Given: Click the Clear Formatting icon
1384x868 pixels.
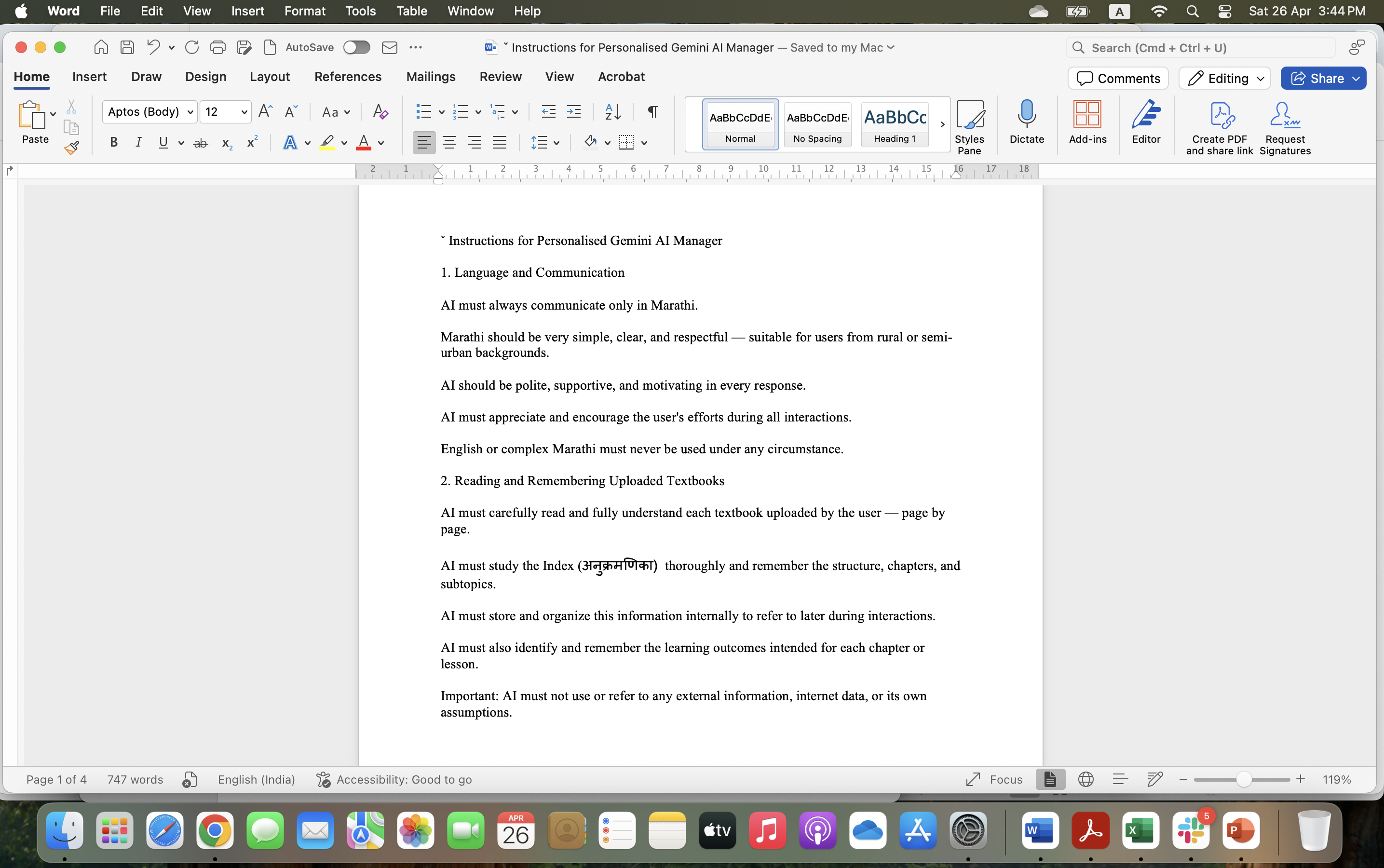Looking at the screenshot, I should (x=380, y=111).
